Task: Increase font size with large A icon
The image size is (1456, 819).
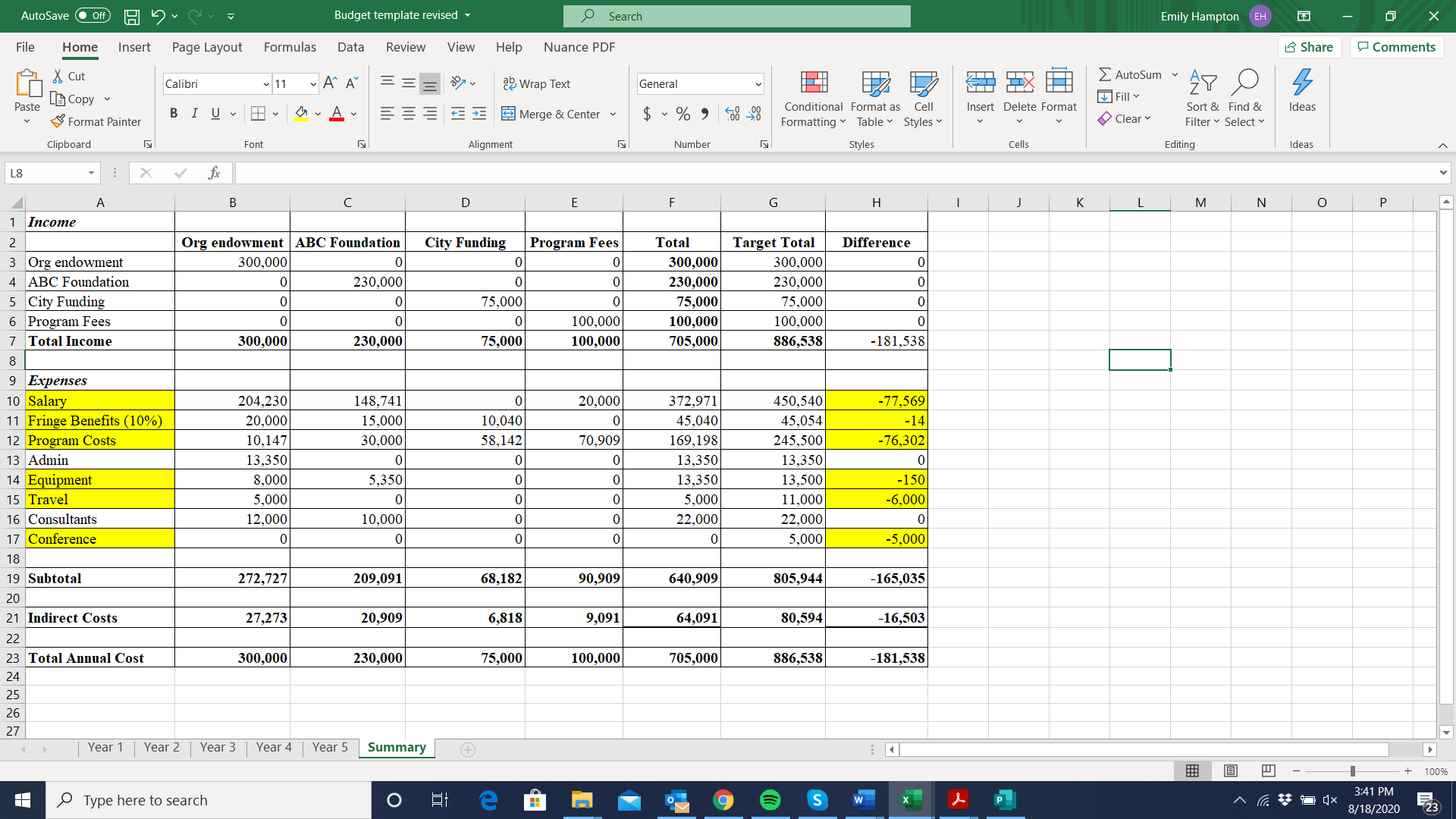Action: coord(330,83)
